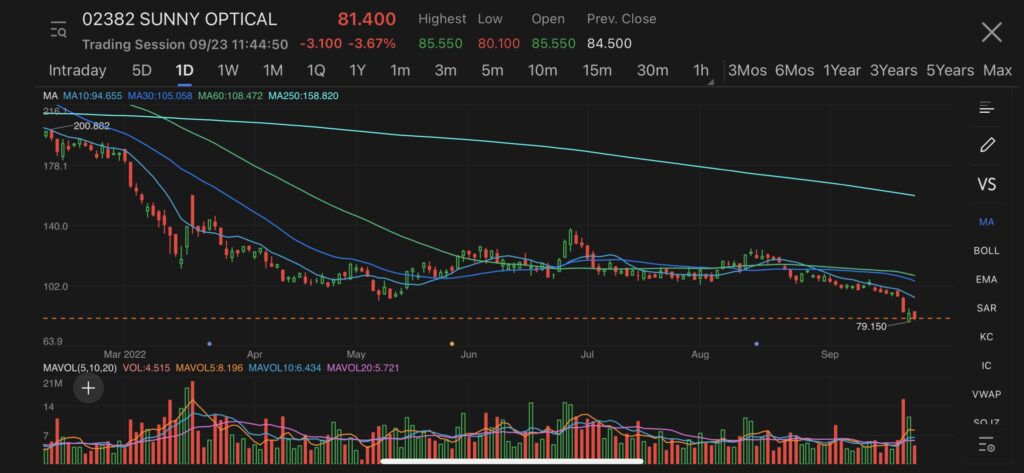Tap the MAVOL10:6.434 legend value

(x=285, y=368)
